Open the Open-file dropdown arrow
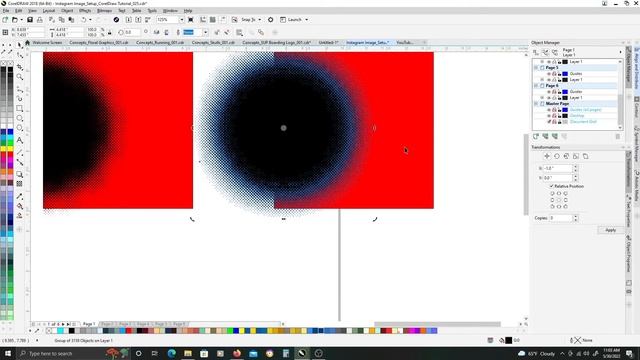This screenshot has width=640, height=360. [x=21, y=20]
